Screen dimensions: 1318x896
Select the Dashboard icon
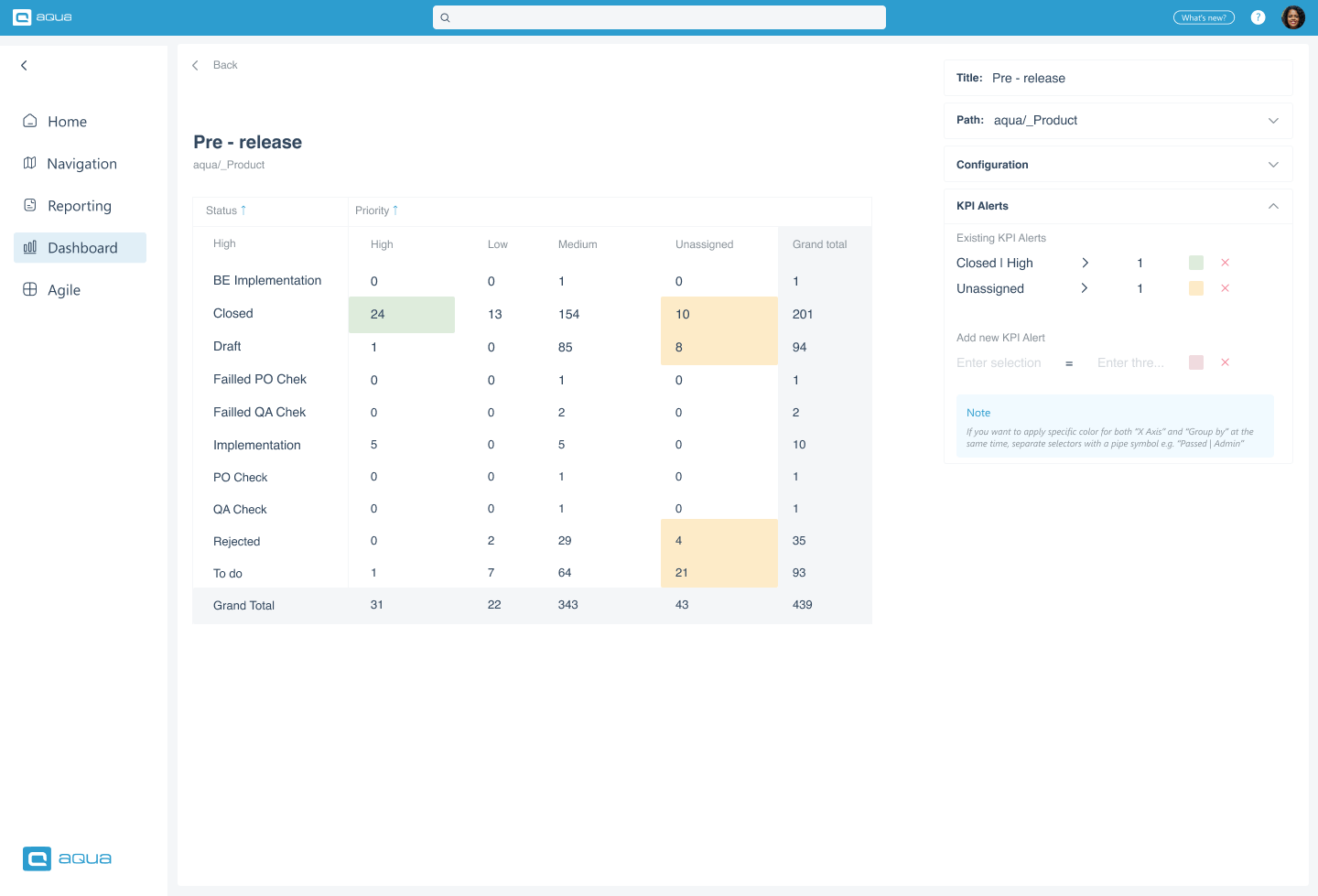[29, 247]
